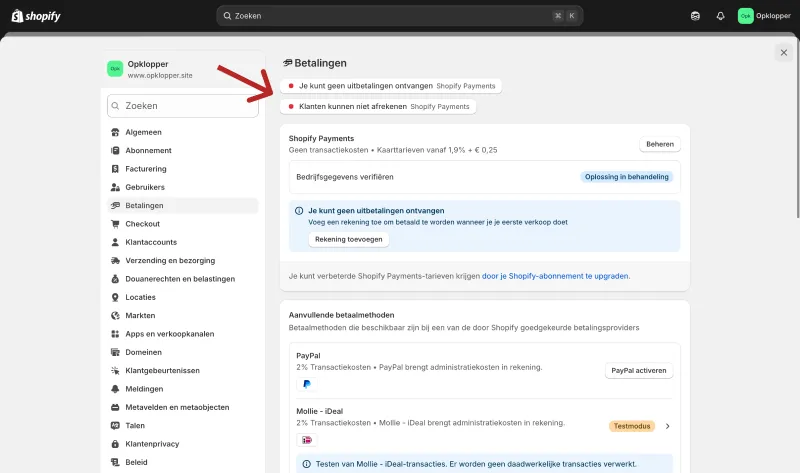The height and width of the screenshot is (473, 800).
Task: Click the PayPal activeren button
Action: [639, 370]
